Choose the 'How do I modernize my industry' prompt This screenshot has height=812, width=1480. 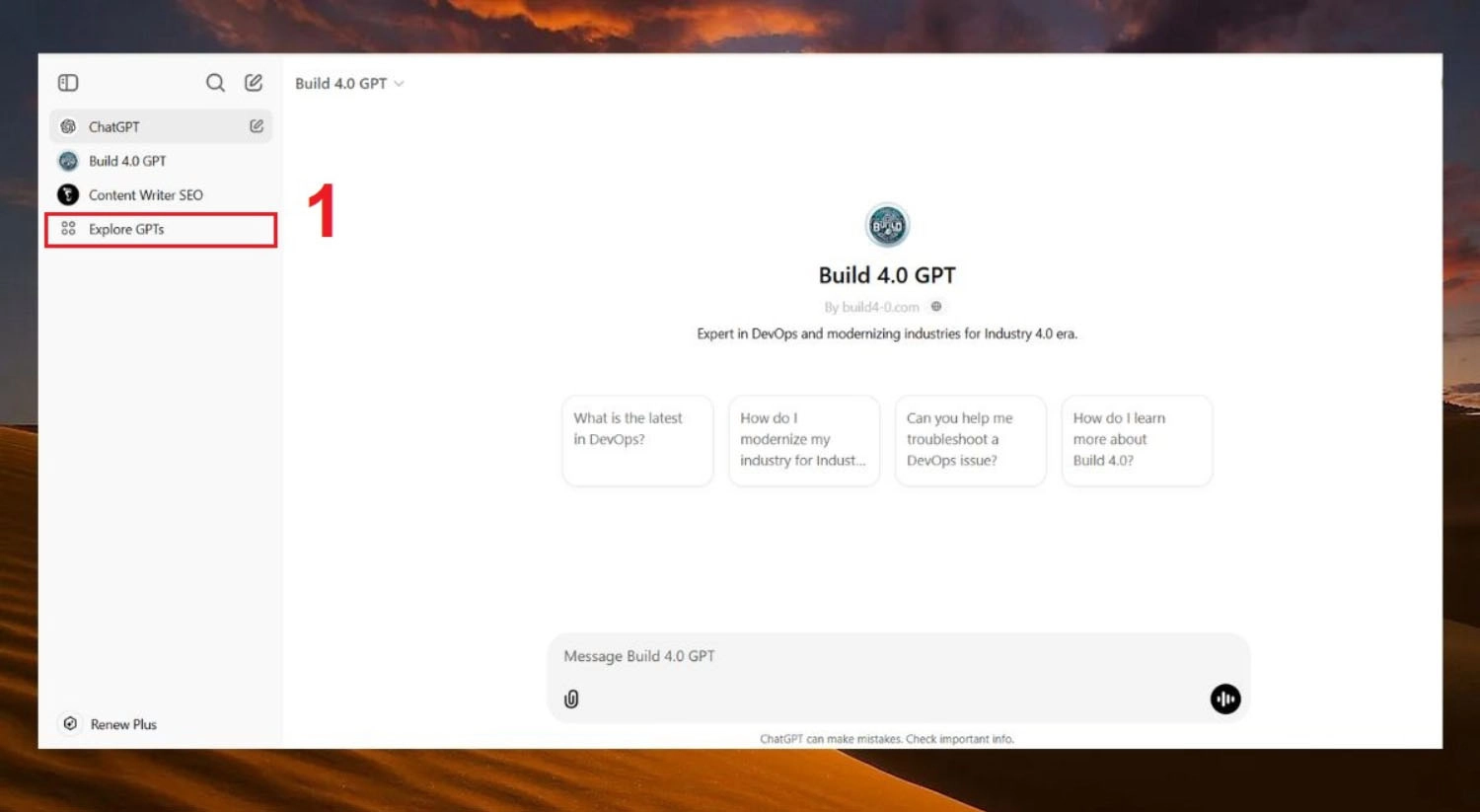[804, 440]
